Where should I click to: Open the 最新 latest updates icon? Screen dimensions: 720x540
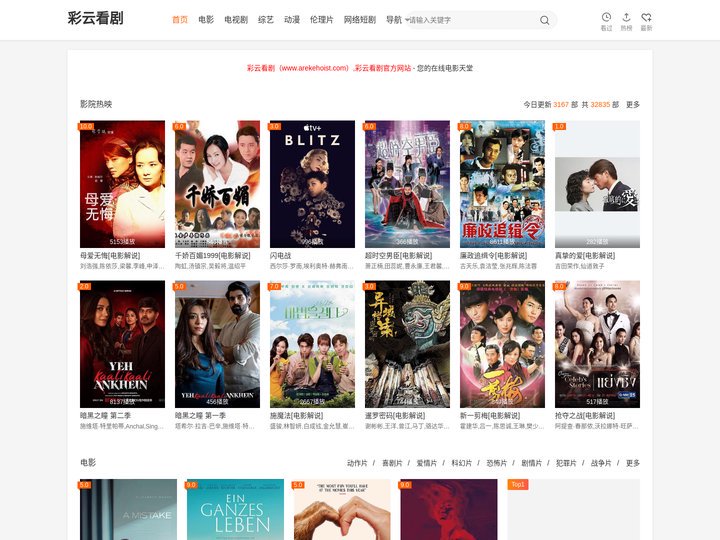pyautogui.click(x=646, y=21)
